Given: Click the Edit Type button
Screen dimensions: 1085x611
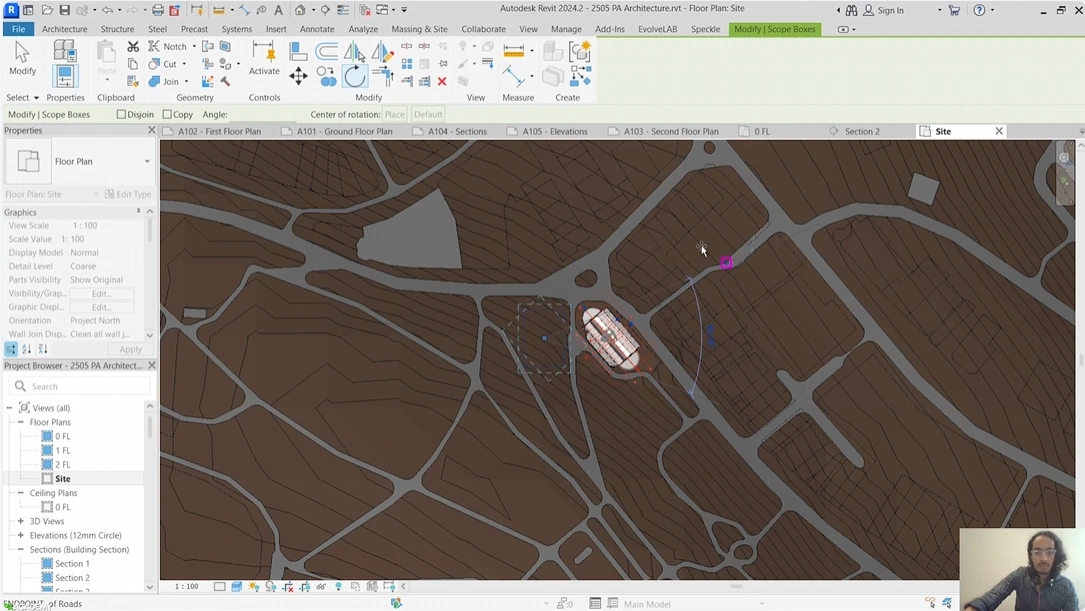Looking at the screenshot, I should coord(128,194).
